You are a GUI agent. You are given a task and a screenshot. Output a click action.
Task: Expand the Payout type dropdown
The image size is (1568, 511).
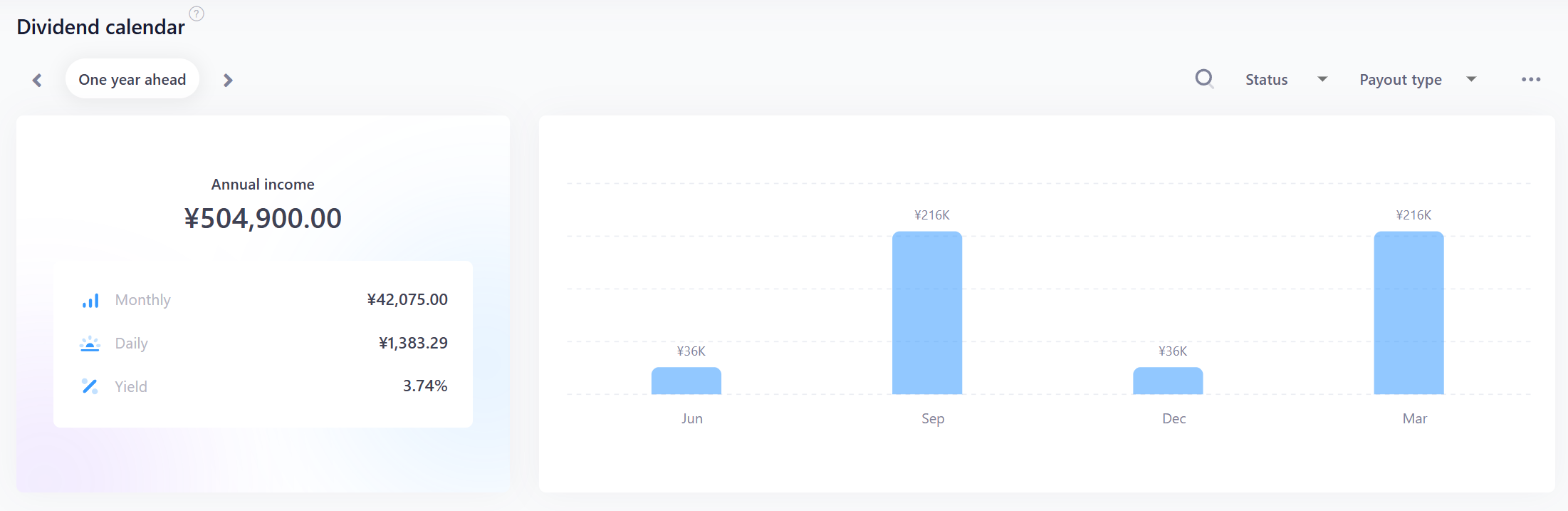(x=1418, y=79)
